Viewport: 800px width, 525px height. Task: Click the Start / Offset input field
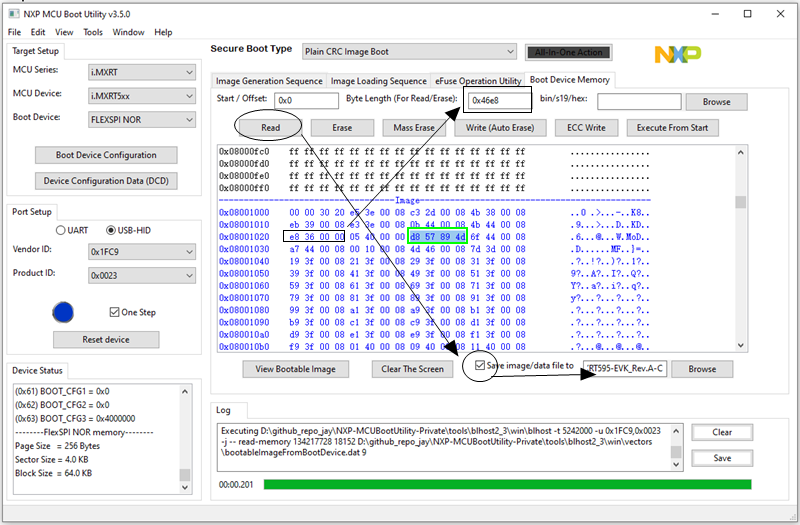(x=306, y=101)
